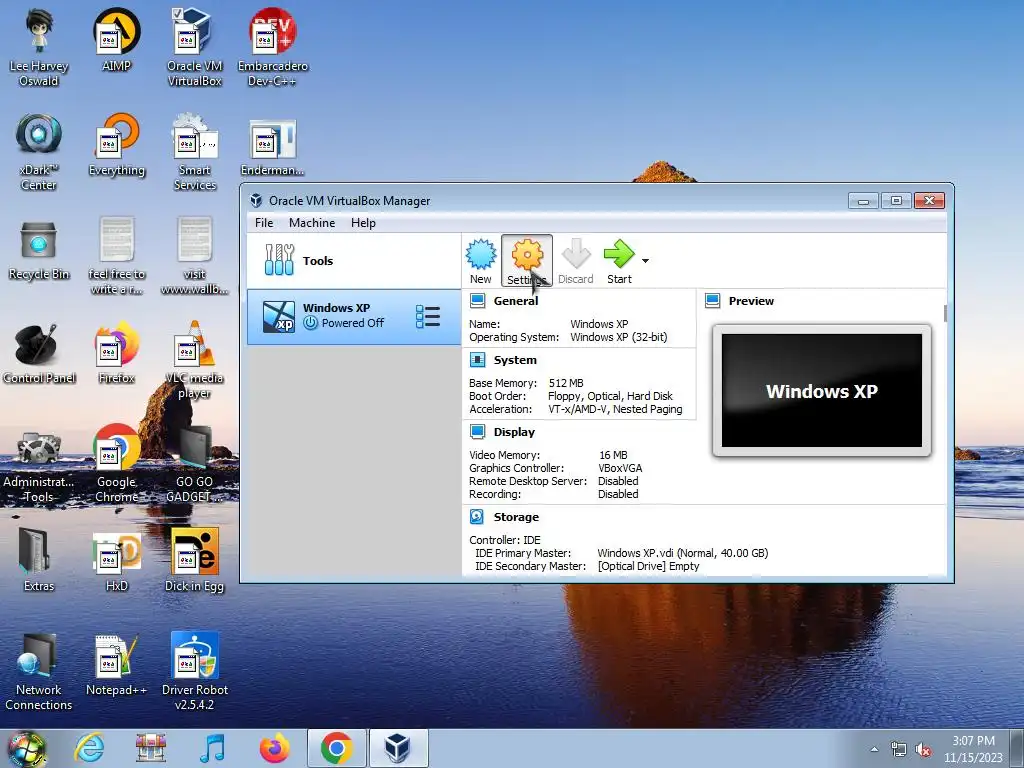1024x768 pixels.
Task: Click the Preview section monitor icon
Action: pos(712,300)
